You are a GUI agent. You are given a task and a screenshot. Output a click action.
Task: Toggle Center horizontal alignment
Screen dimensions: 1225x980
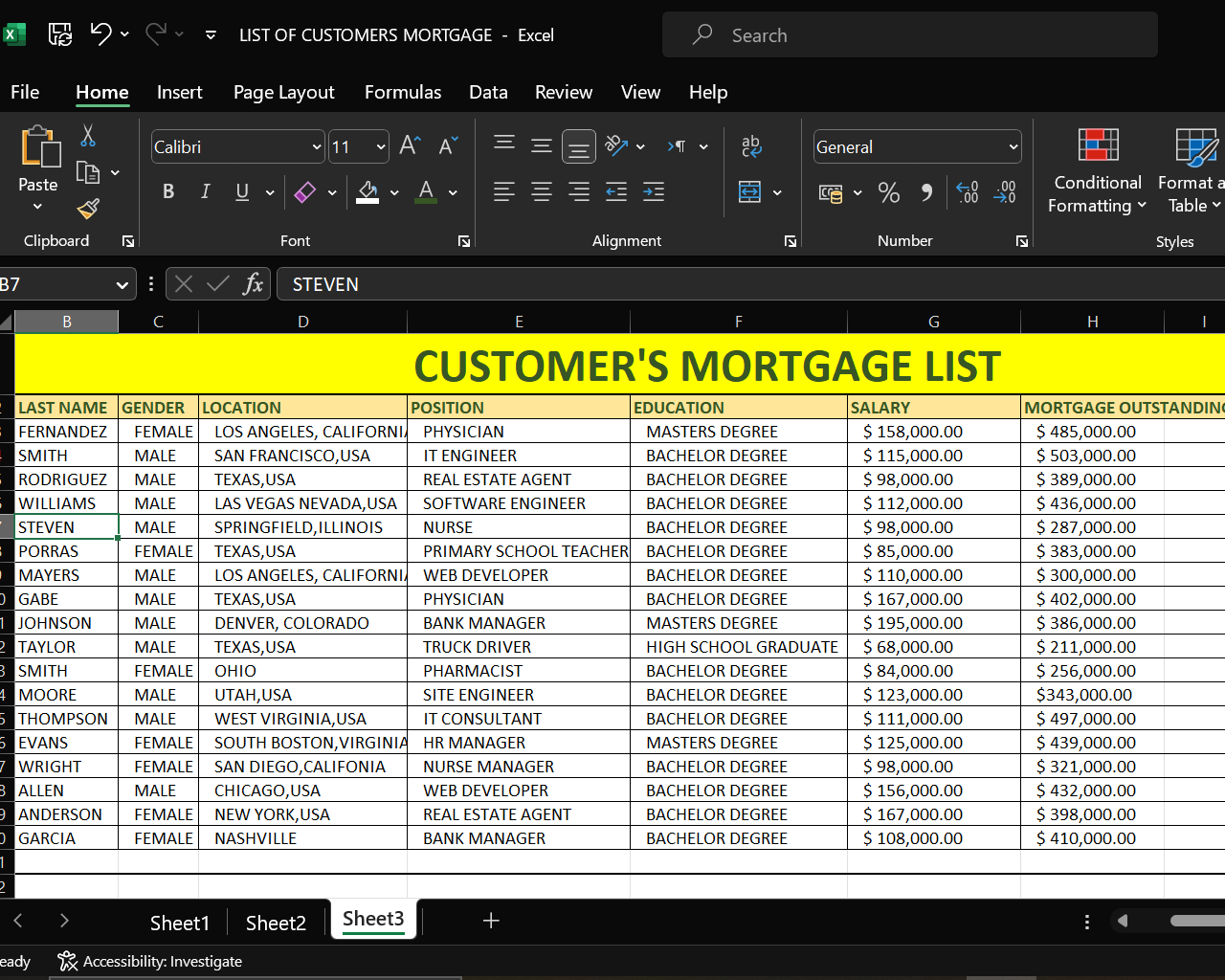542,192
